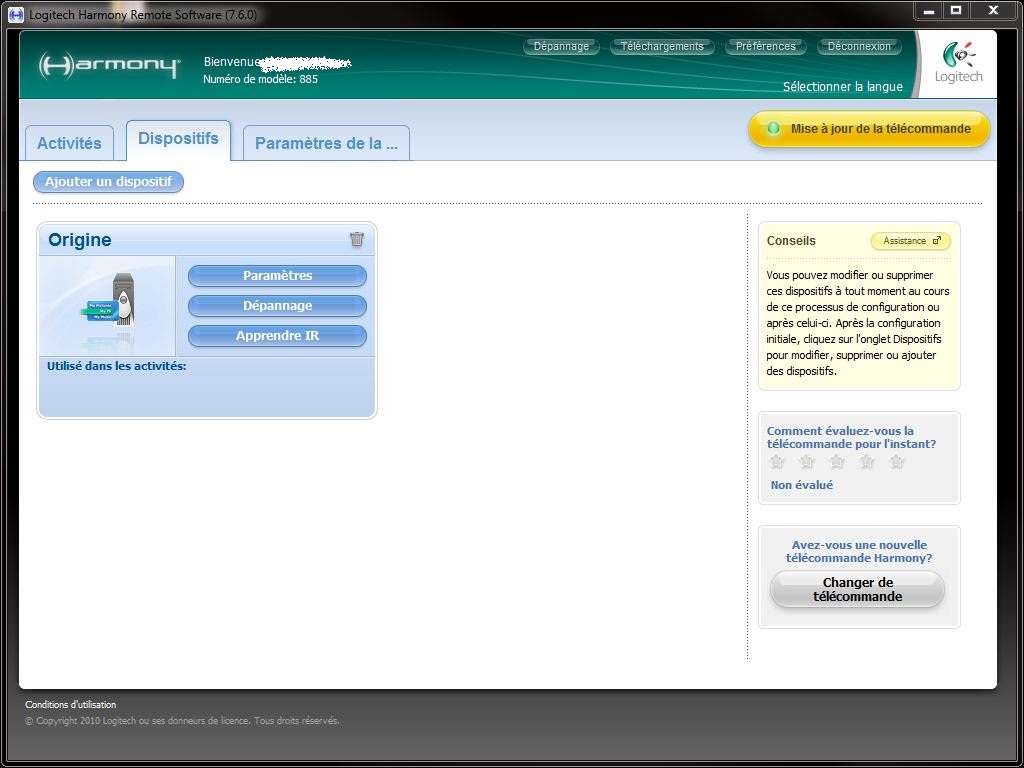
Task: Select the Dispositifs tab
Action: [178, 140]
